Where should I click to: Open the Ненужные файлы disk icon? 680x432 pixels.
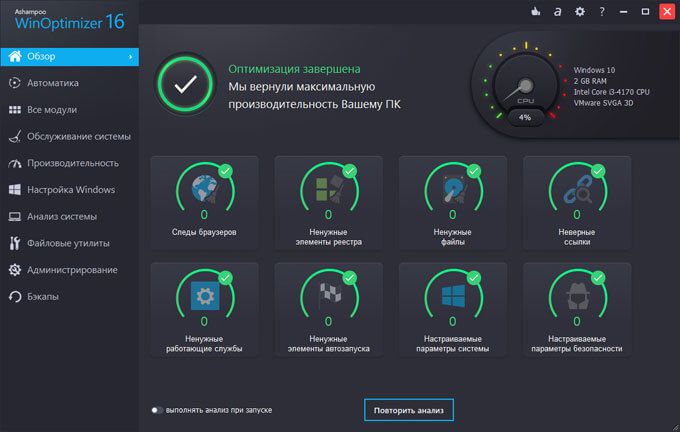click(453, 189)
